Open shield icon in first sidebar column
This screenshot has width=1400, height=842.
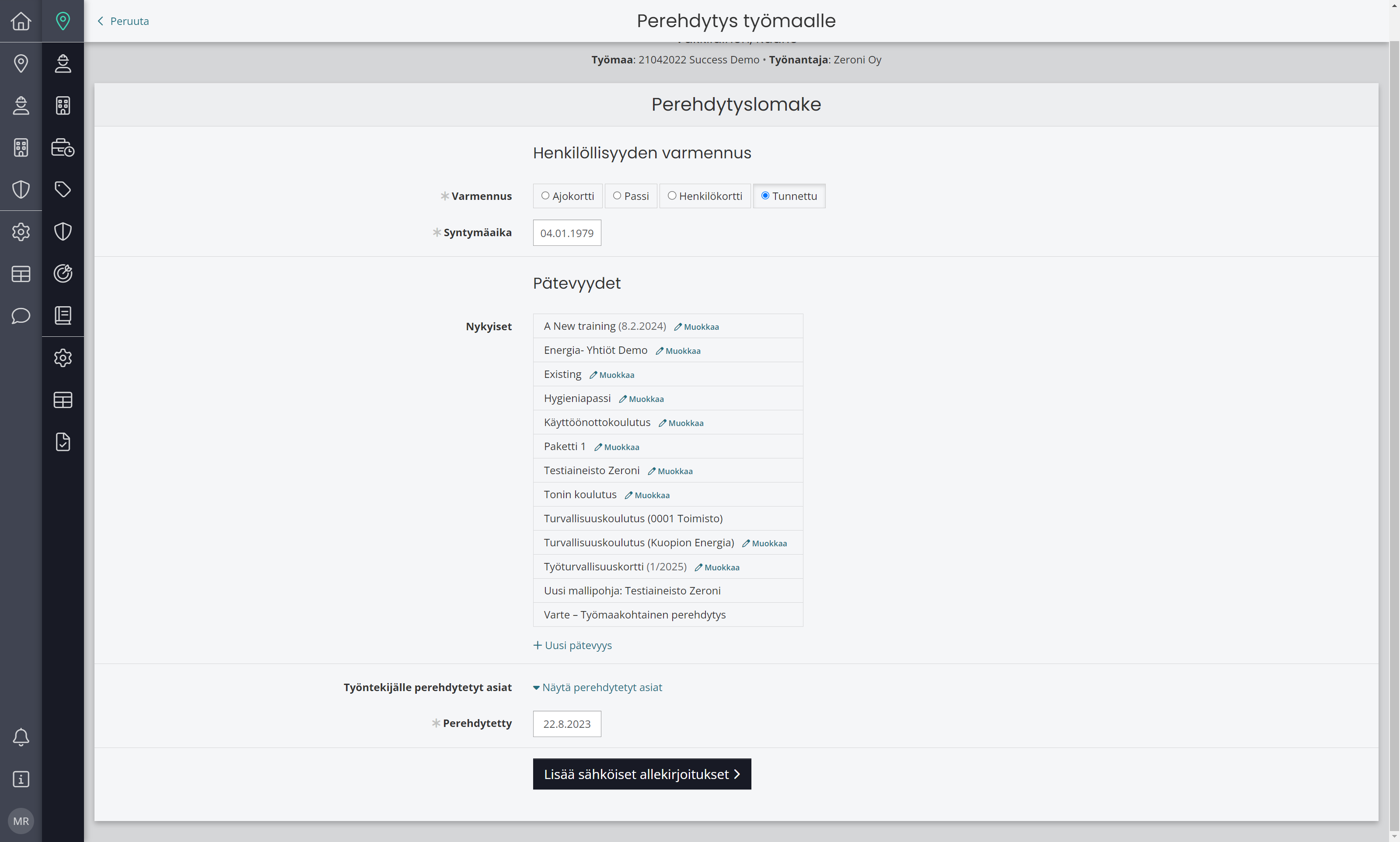point(21,189)
